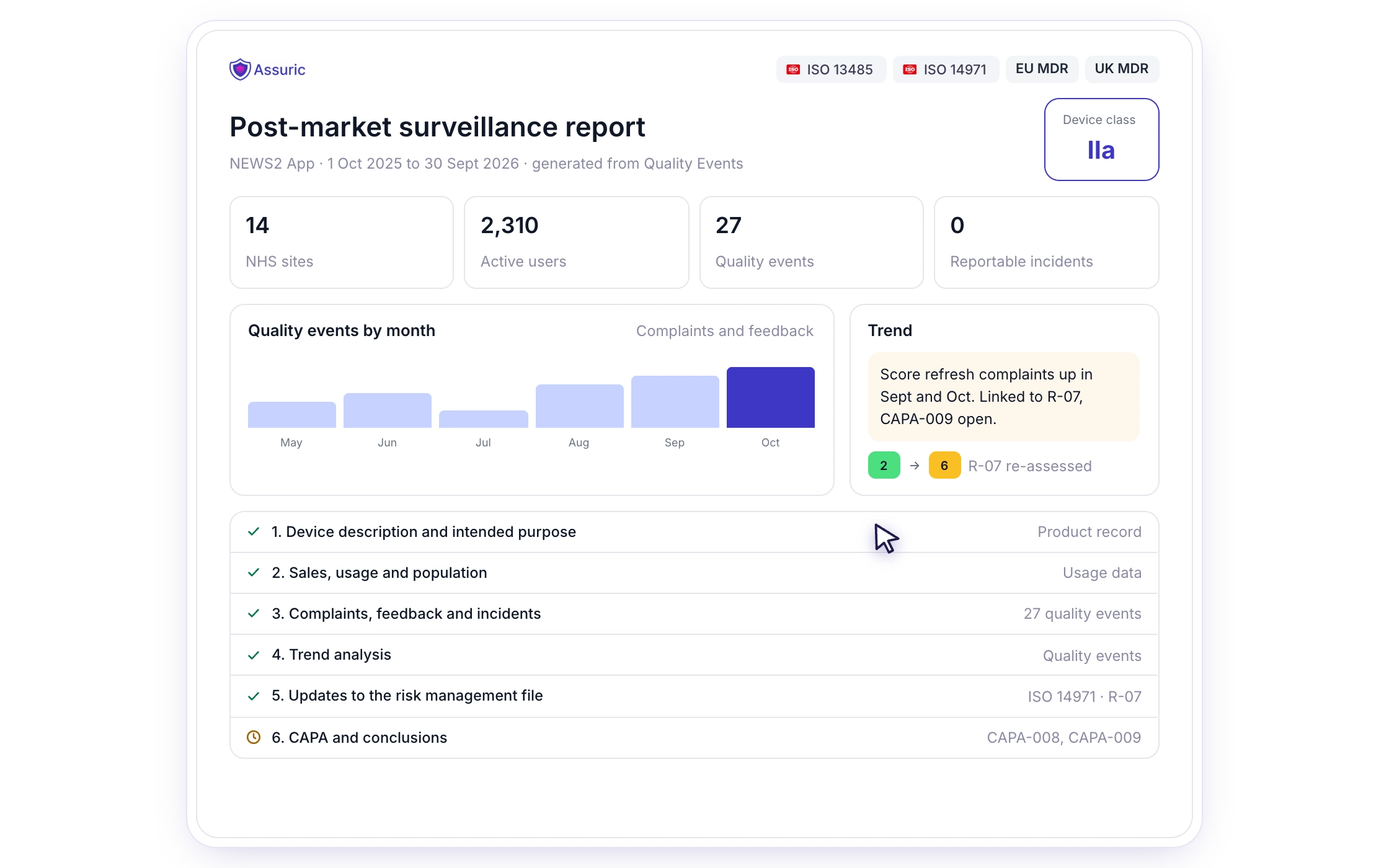Select the Jul bar in the chart
1389x868 pixels.
(484, 419)
